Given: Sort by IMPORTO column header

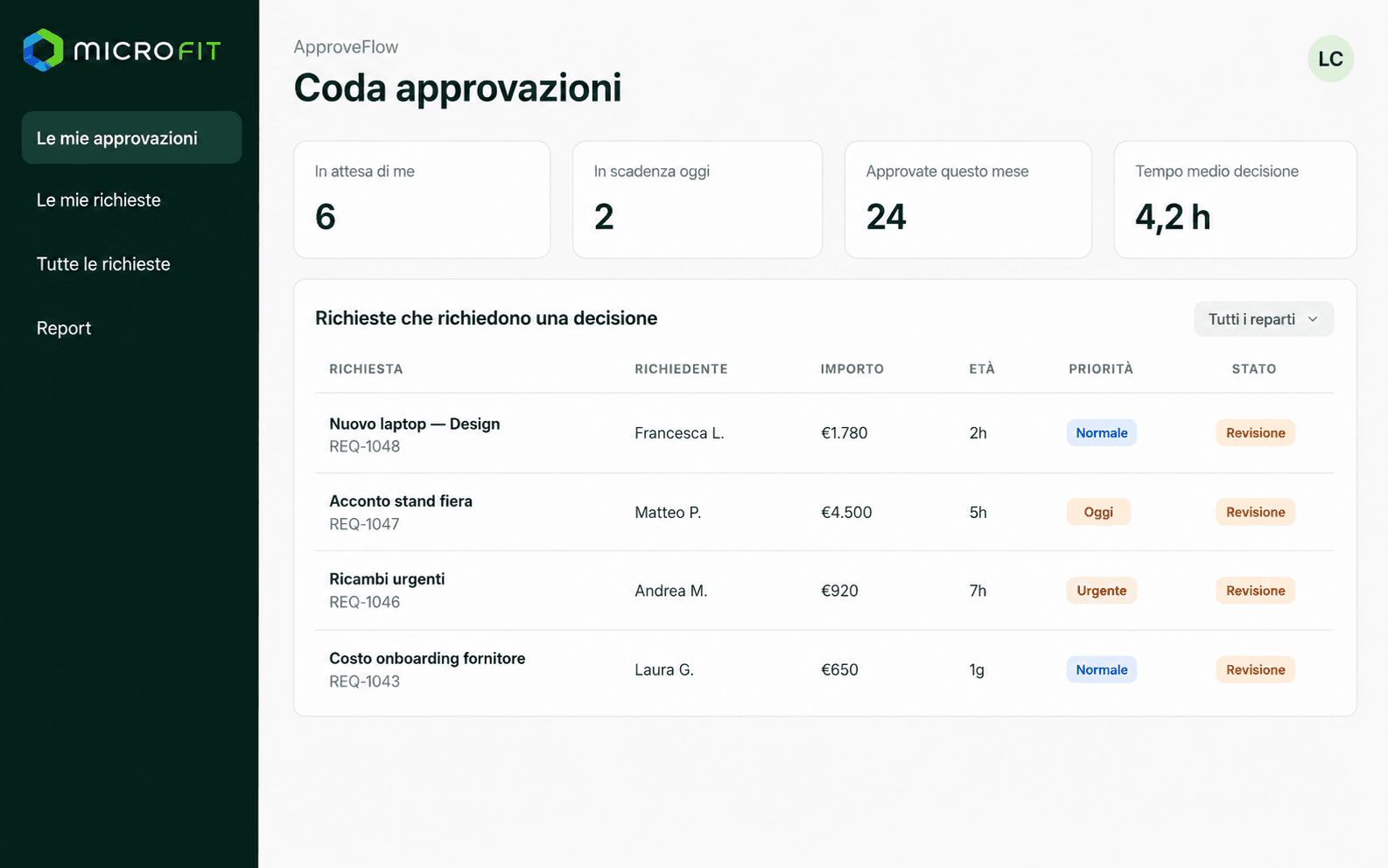Looking at the screenshot, I should (852, 369).
